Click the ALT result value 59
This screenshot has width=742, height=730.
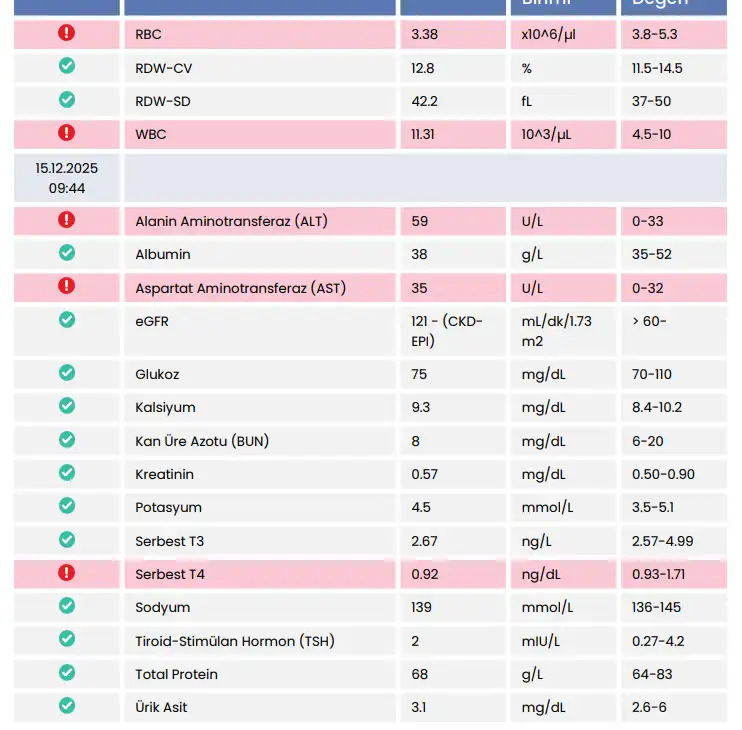pos(419,221)
